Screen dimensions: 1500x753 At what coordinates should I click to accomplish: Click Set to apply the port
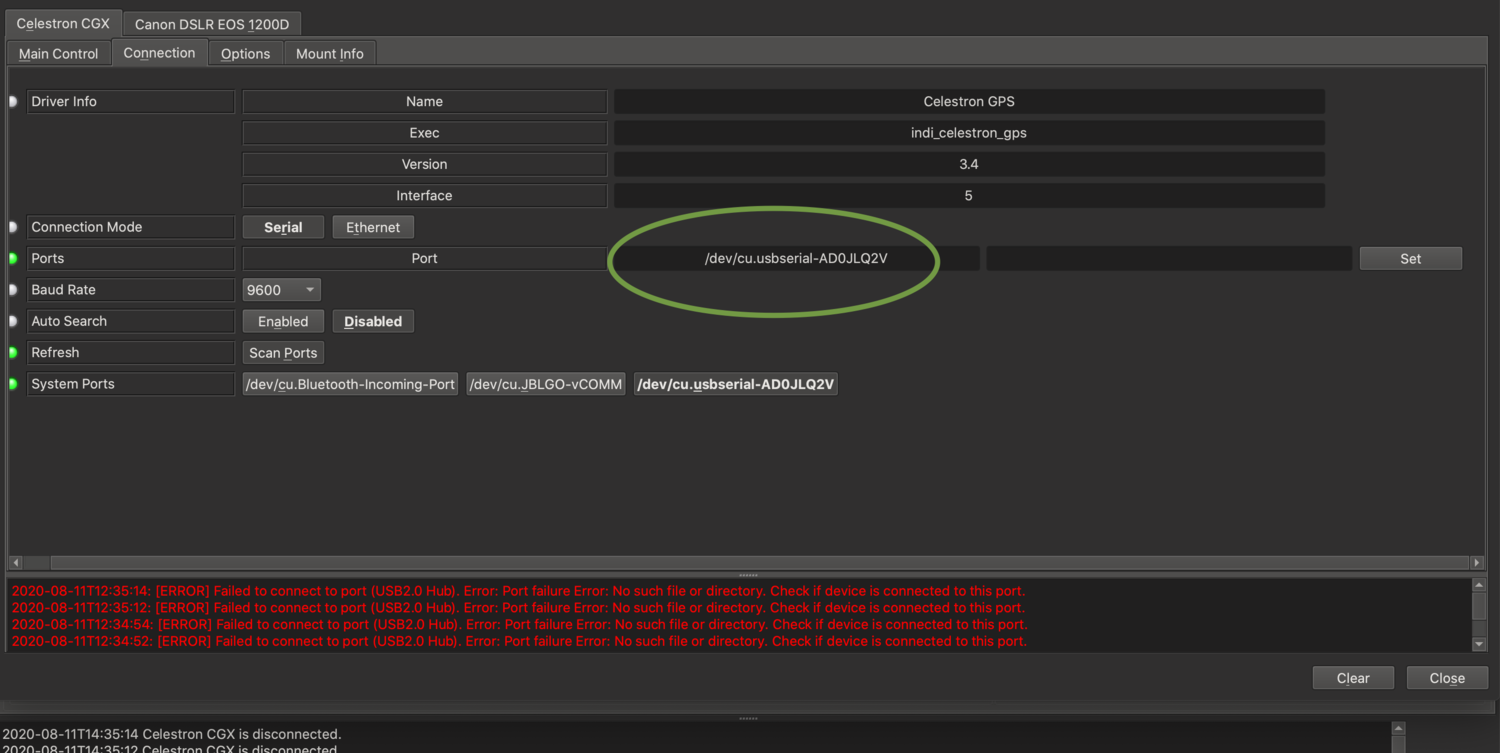[1411, 258]
